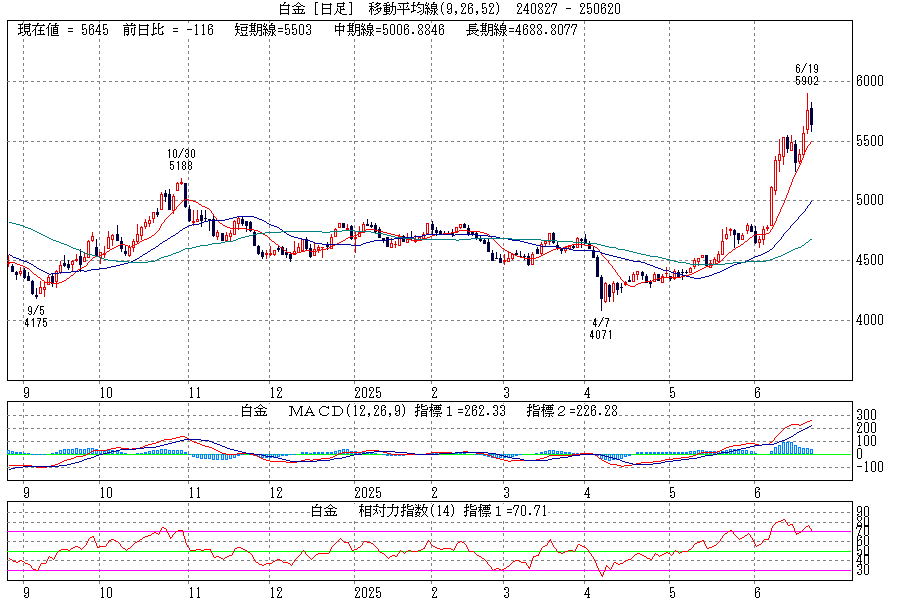Viewport: 900px width, 600px height.
Task: Click the MACD(12,26,9) panel title
Action: point(345,411)
